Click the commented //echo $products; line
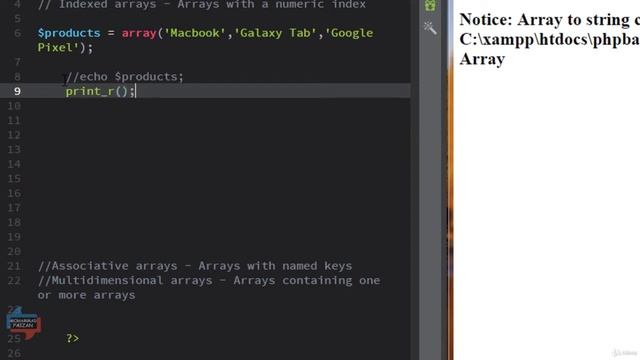 pyautogui.click(x=124, y=76)
